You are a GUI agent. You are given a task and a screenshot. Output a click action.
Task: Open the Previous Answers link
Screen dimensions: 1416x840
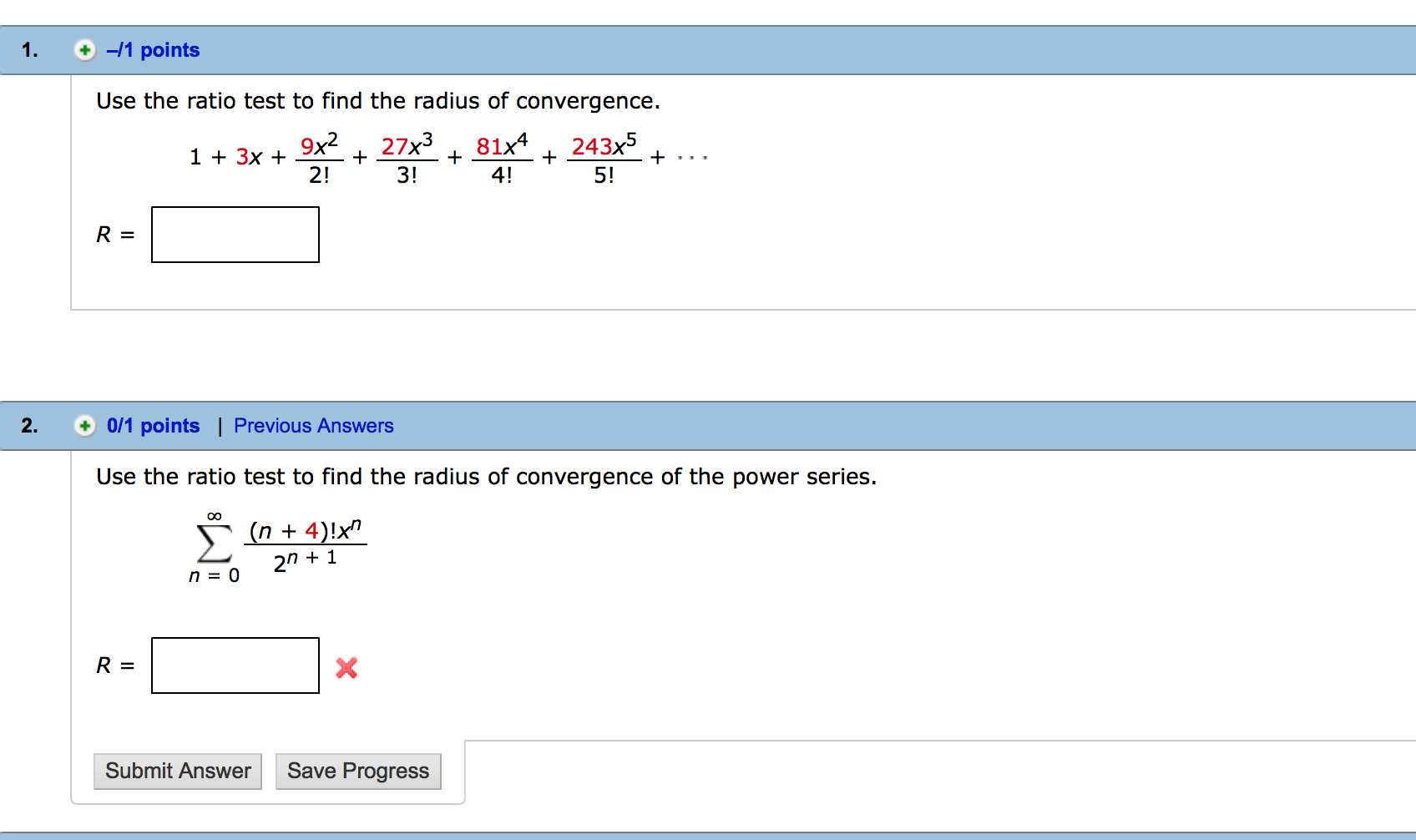313,426
